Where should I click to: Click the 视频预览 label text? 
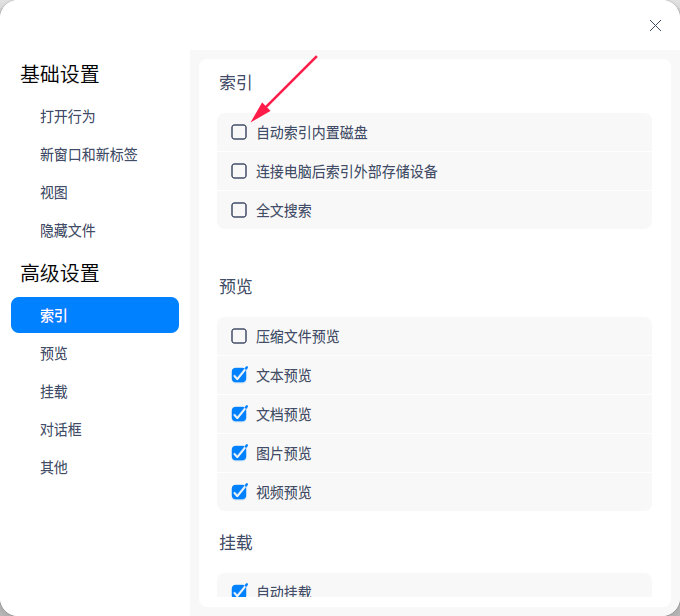click(284, 493)
